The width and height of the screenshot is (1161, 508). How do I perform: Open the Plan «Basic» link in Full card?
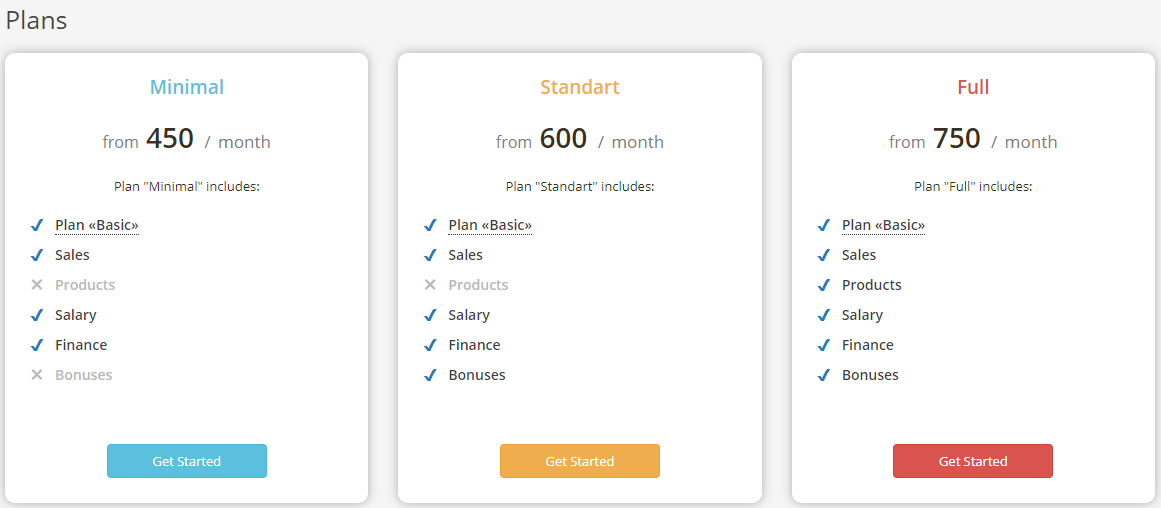883,225
